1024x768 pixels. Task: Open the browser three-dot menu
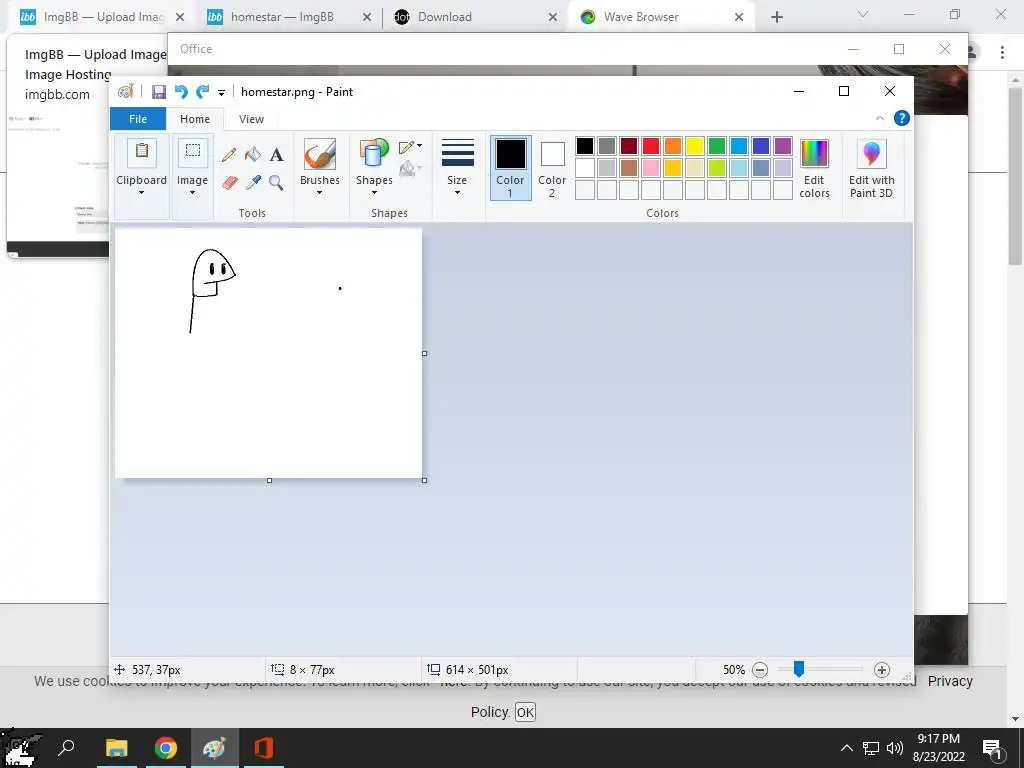pos(1002,52)
